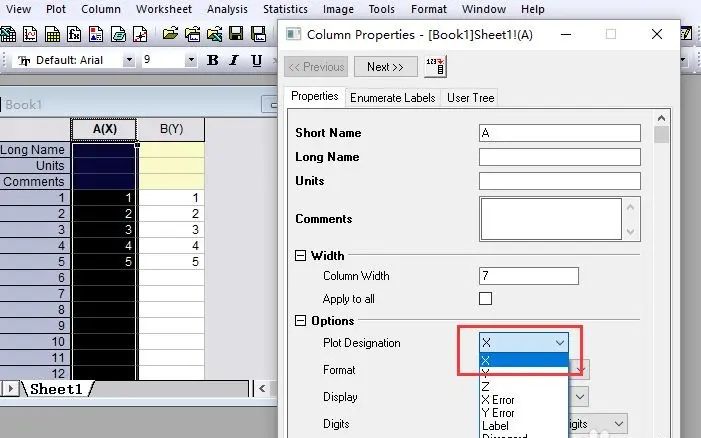The width and height of the screenshot is (701, 438).
Task: Toggle underline text formatting
Action: pos(256,60)
